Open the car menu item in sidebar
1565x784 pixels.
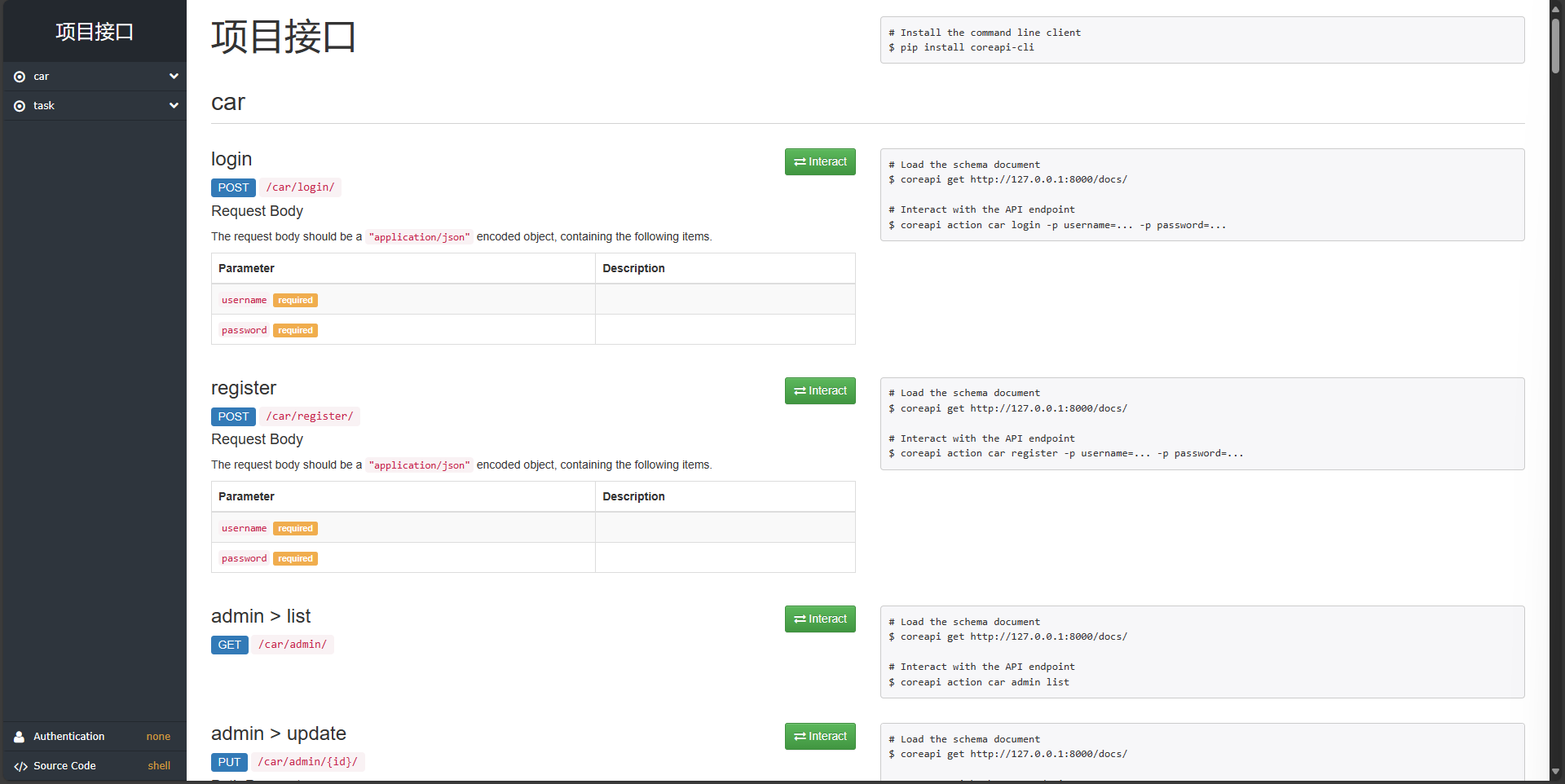point(95,77)
